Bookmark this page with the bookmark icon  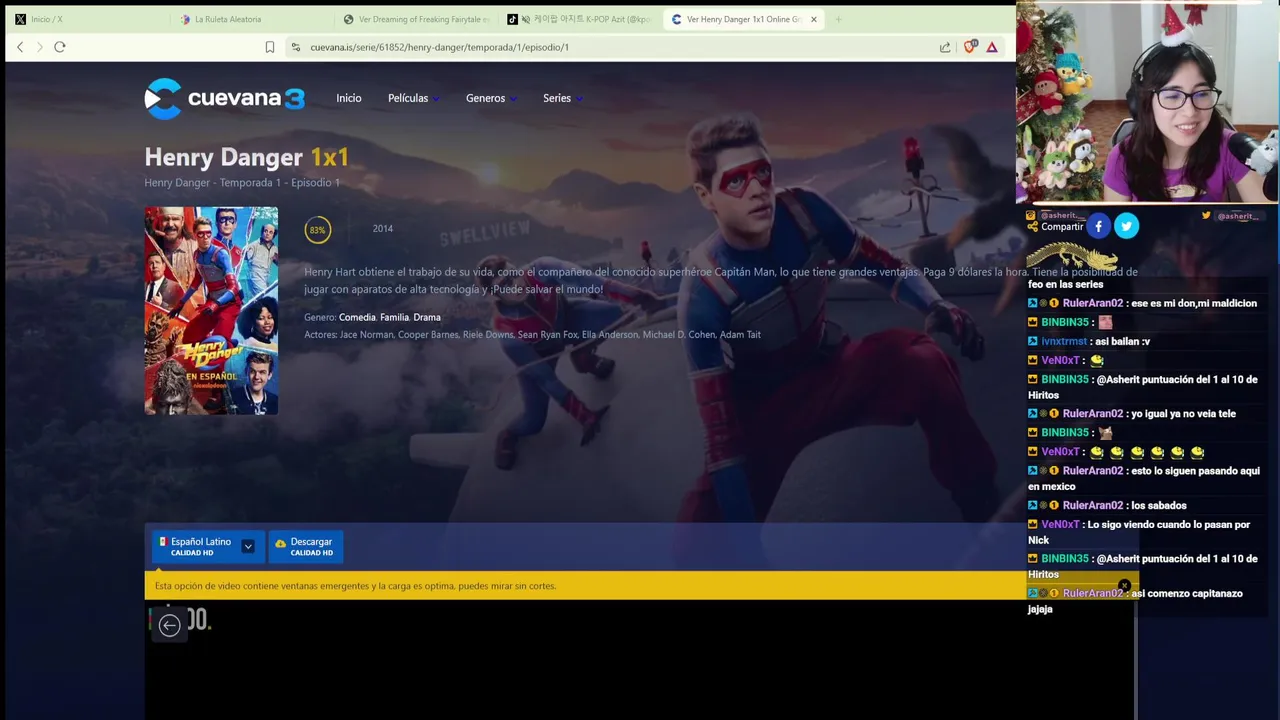(270, 47)
